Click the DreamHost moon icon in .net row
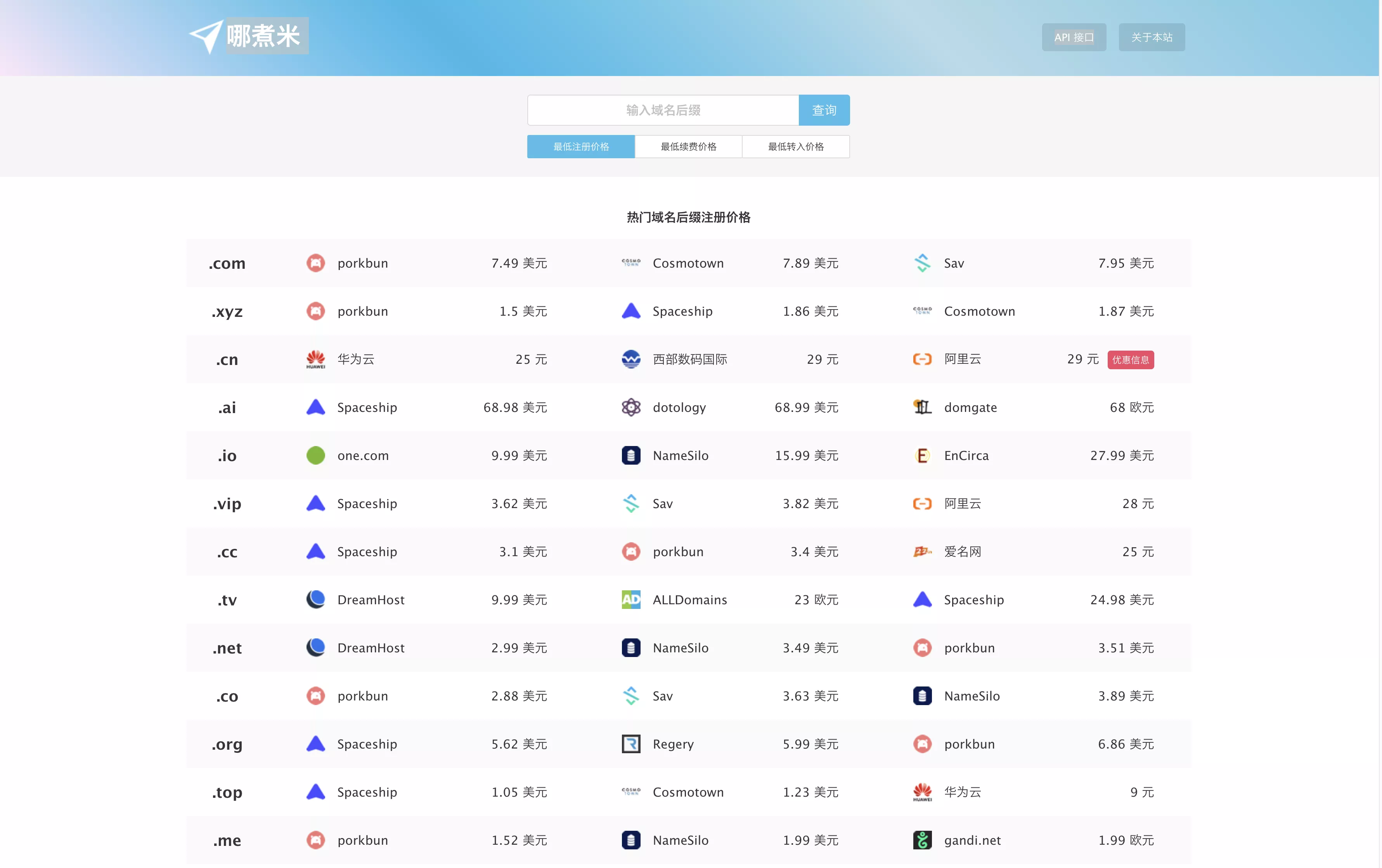Image resolution: width=1382 pixels, height=868 pixels. tap(316, 648)
